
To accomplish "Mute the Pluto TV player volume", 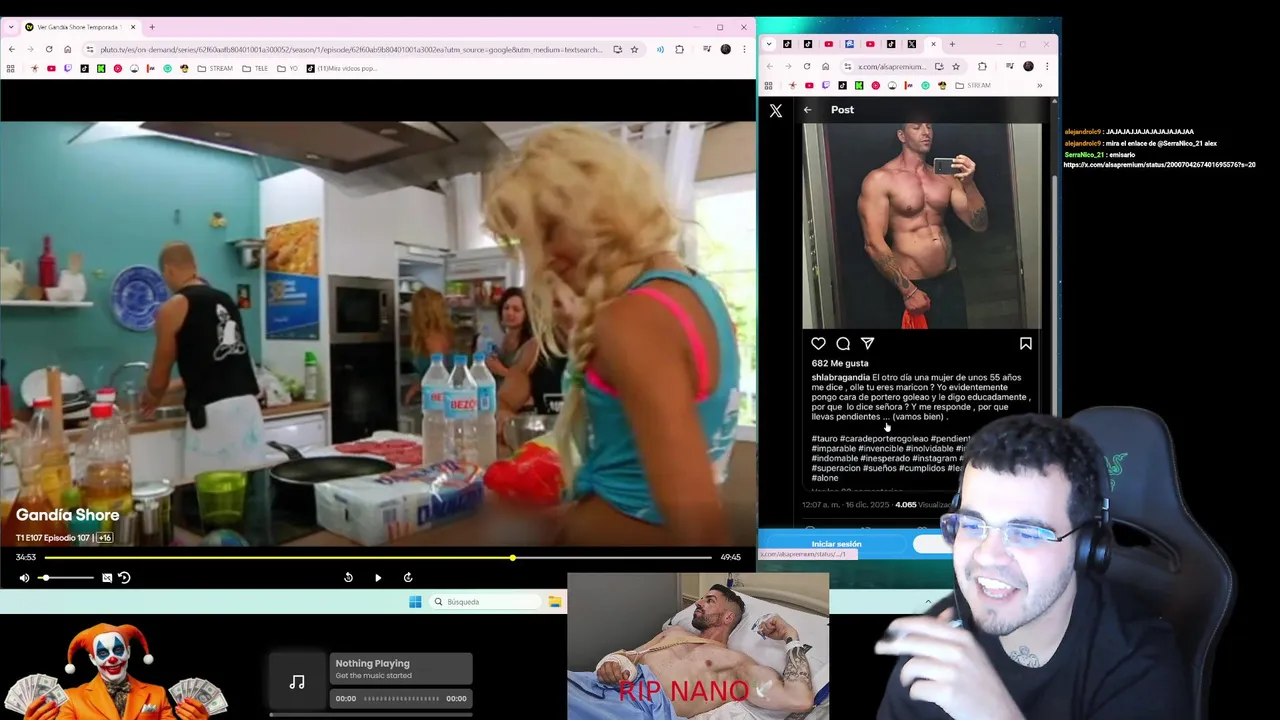I will tap(24, 577).
